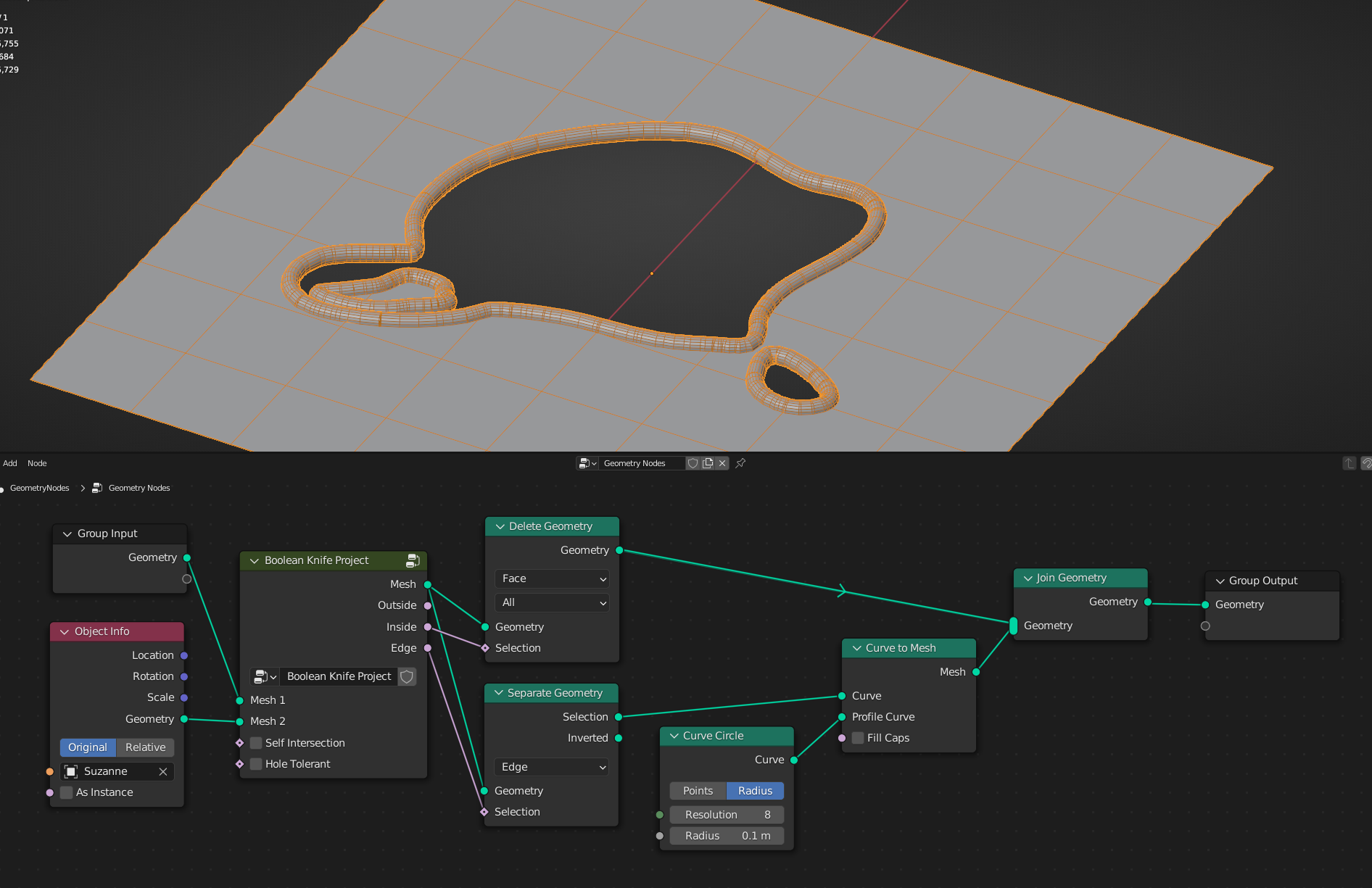
Task: Duplicate the Geometry Nodes node tree
Action: pos(708,463)
